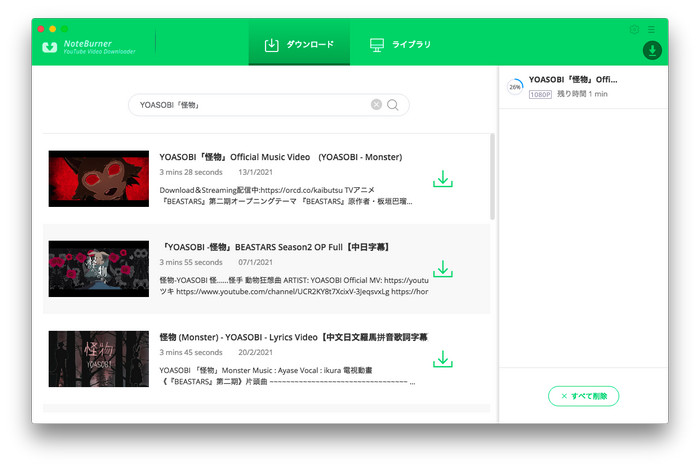Click the description Monster Music : Ayase Vocal
Image resolution: width=700 pixels, height=469 pixels.
(x=287, y=376)
